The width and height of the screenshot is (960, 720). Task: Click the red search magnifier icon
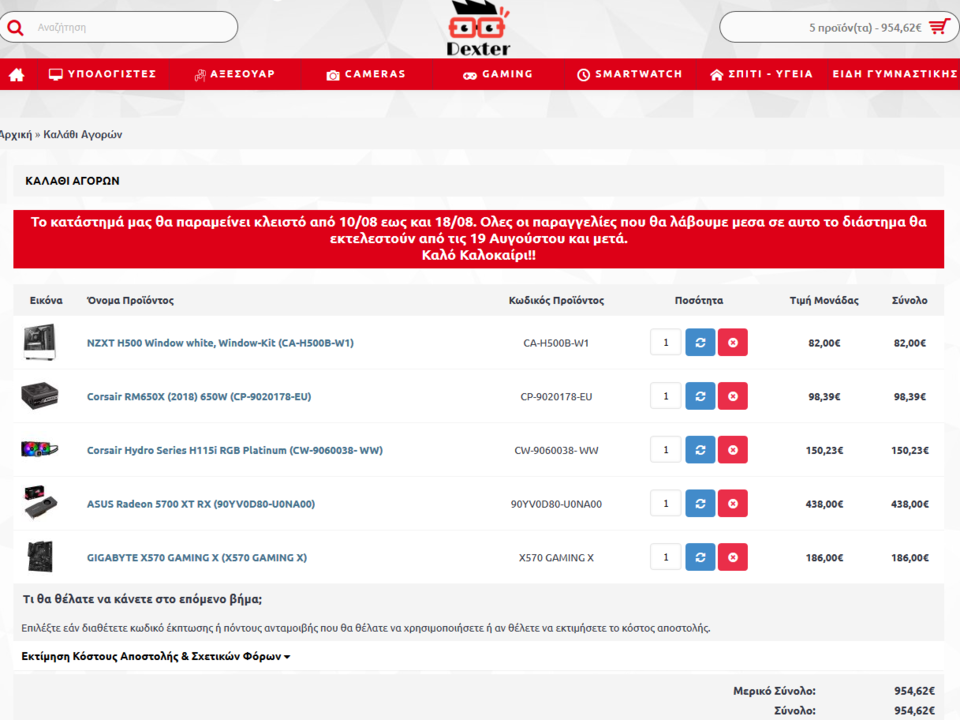click(x=15, y=28)
